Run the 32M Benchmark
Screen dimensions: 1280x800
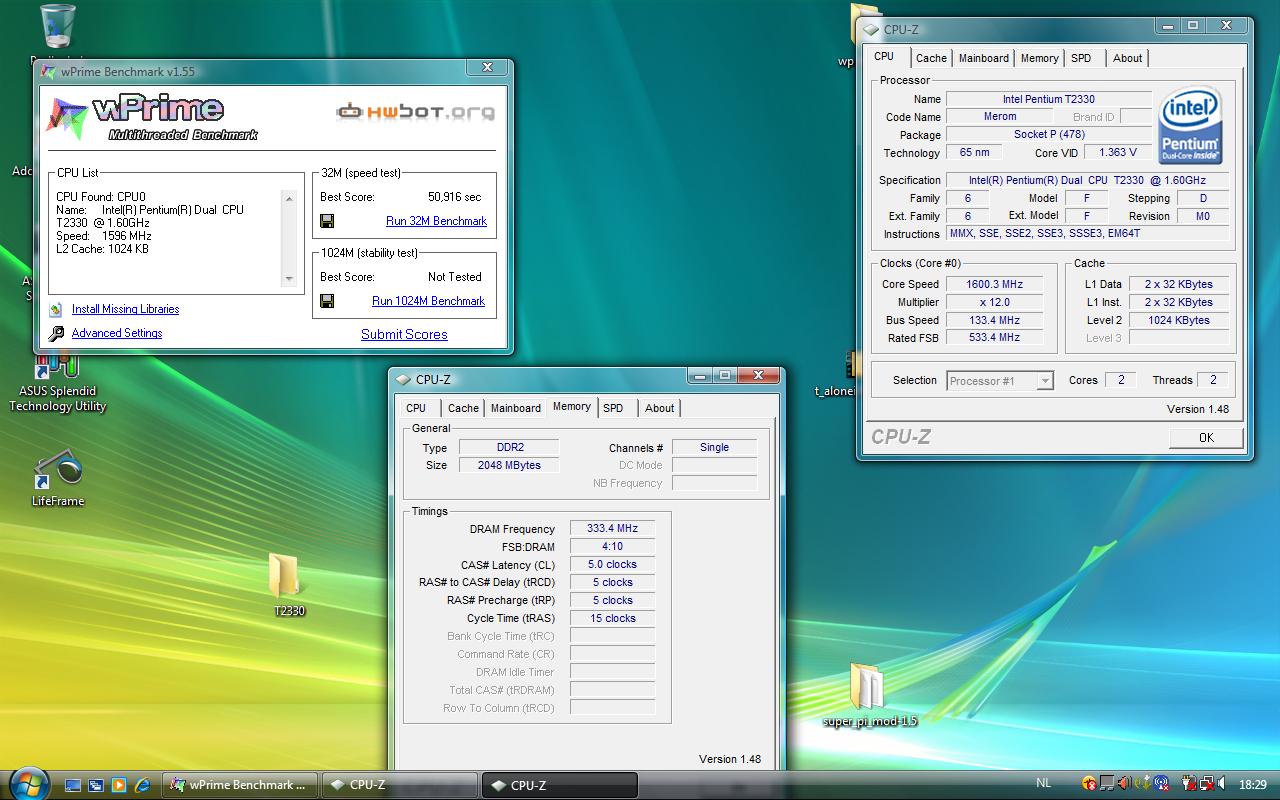pyautogui.click(x=436, y=221)
